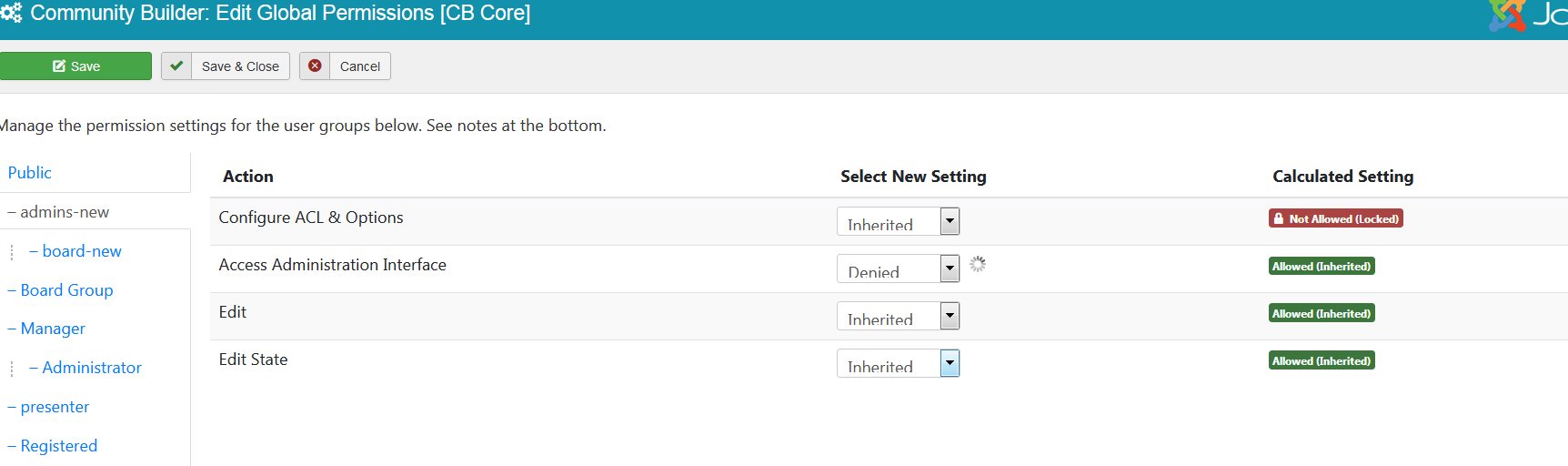Click the Save button
The image size is (1568, 466).
(75, 66)
